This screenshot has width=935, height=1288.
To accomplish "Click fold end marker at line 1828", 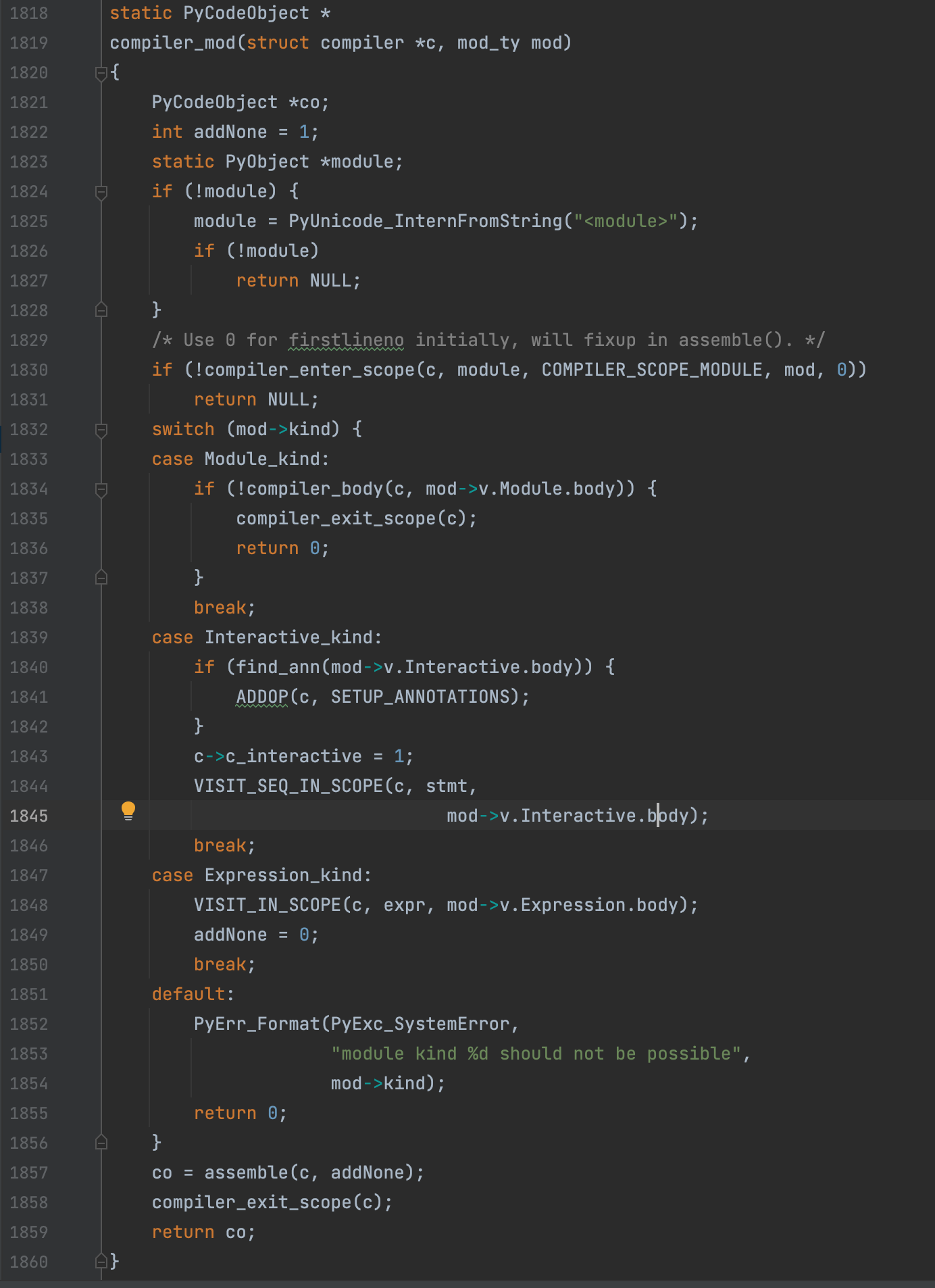I will tap(101, 310).
